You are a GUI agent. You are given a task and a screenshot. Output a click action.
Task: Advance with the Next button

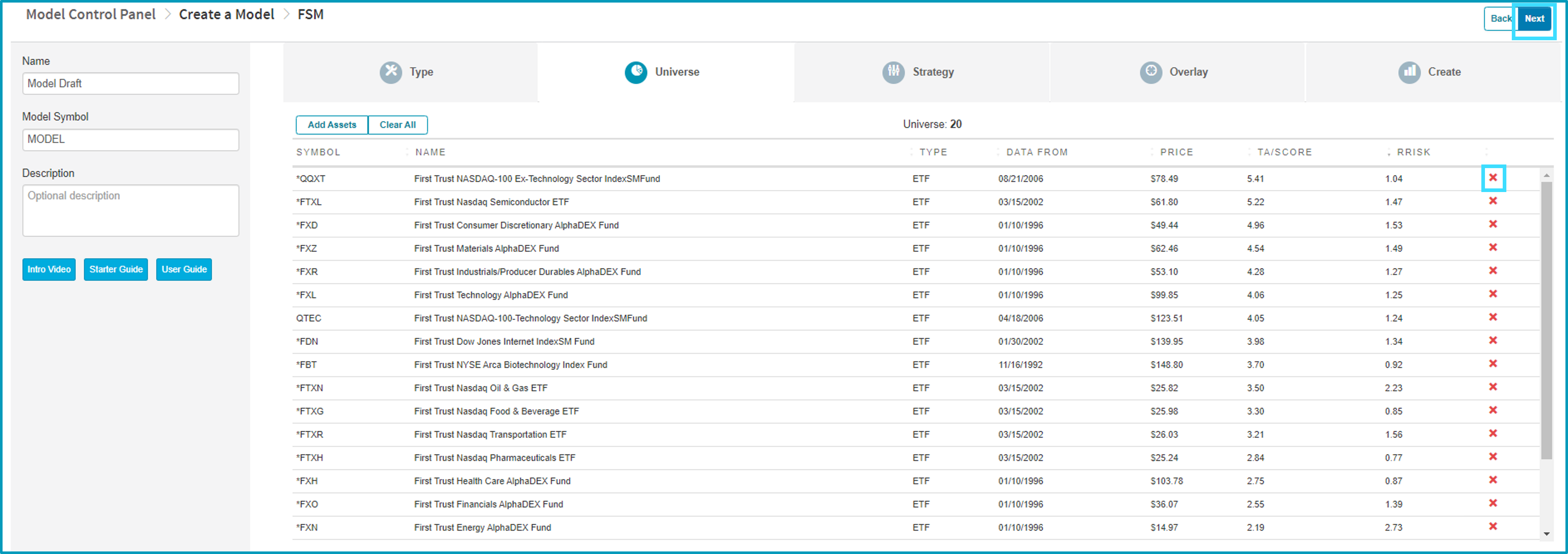click(1534, 19)
